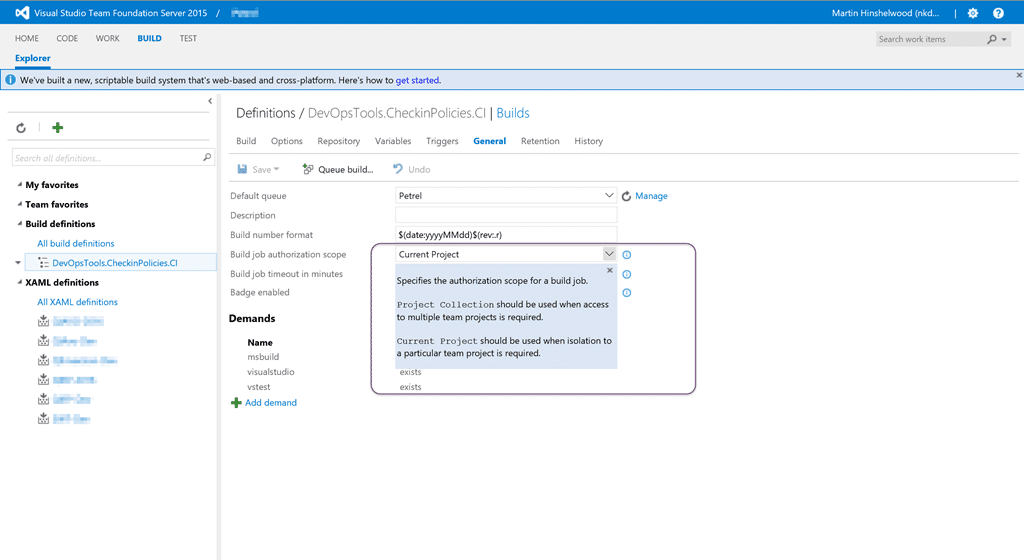
Task: Click the green plus new definition icon
Action: 57,128
